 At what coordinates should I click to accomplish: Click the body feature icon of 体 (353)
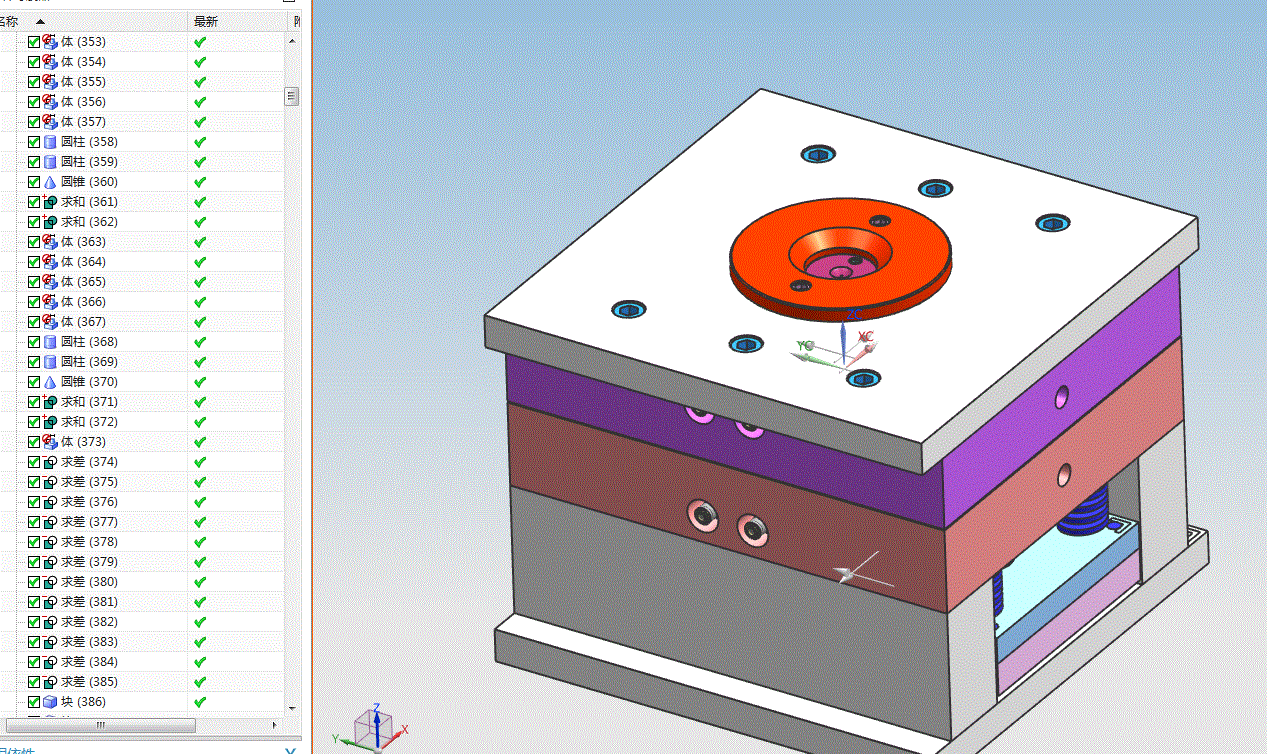49,41
